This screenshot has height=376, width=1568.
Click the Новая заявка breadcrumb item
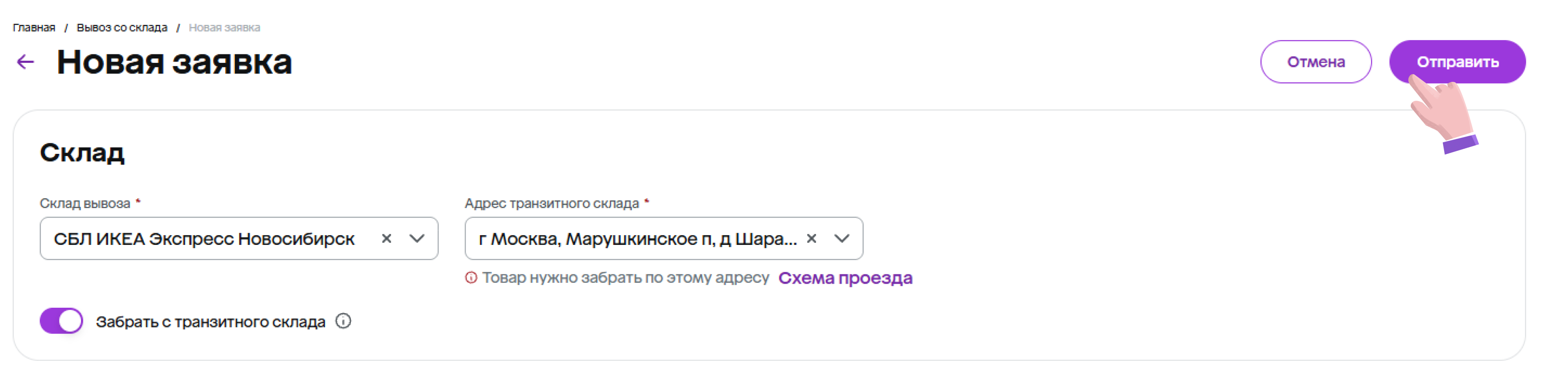pos(224,27)
